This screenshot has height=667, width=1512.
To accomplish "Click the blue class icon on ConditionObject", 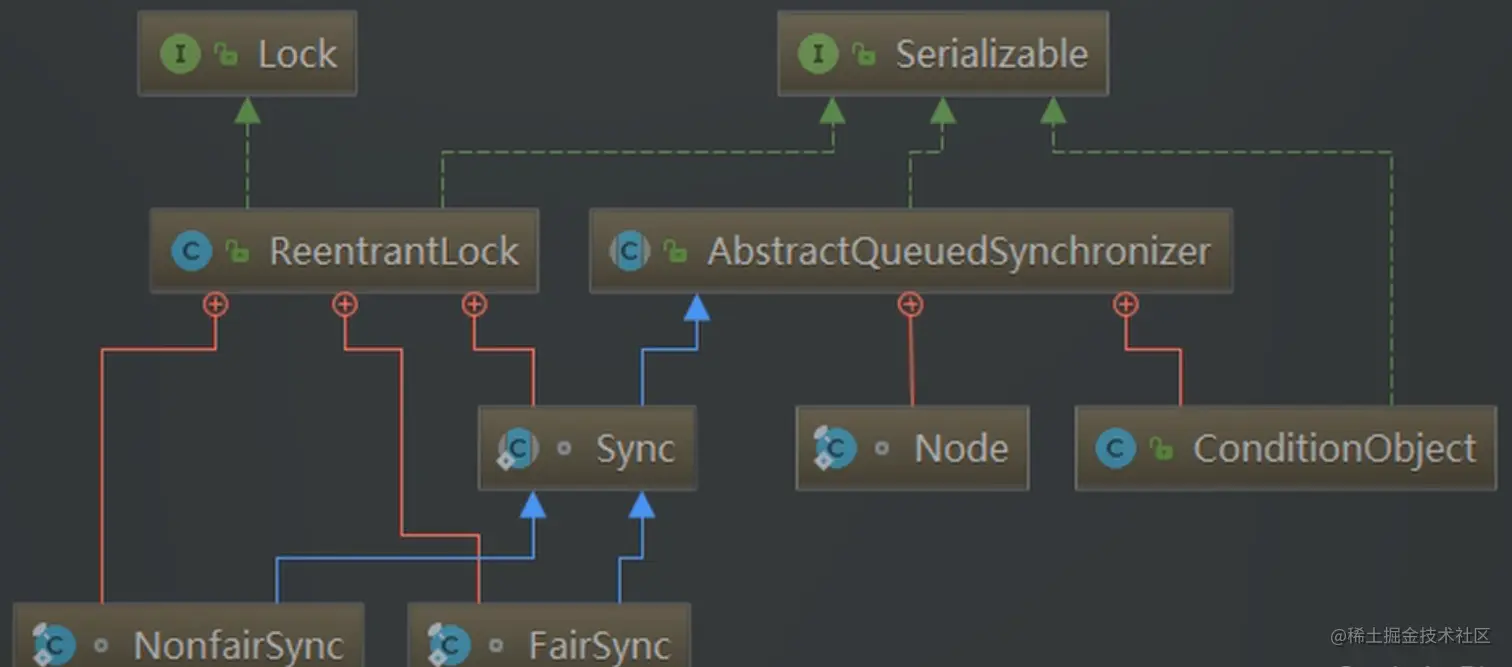I will coord(1116,448).
